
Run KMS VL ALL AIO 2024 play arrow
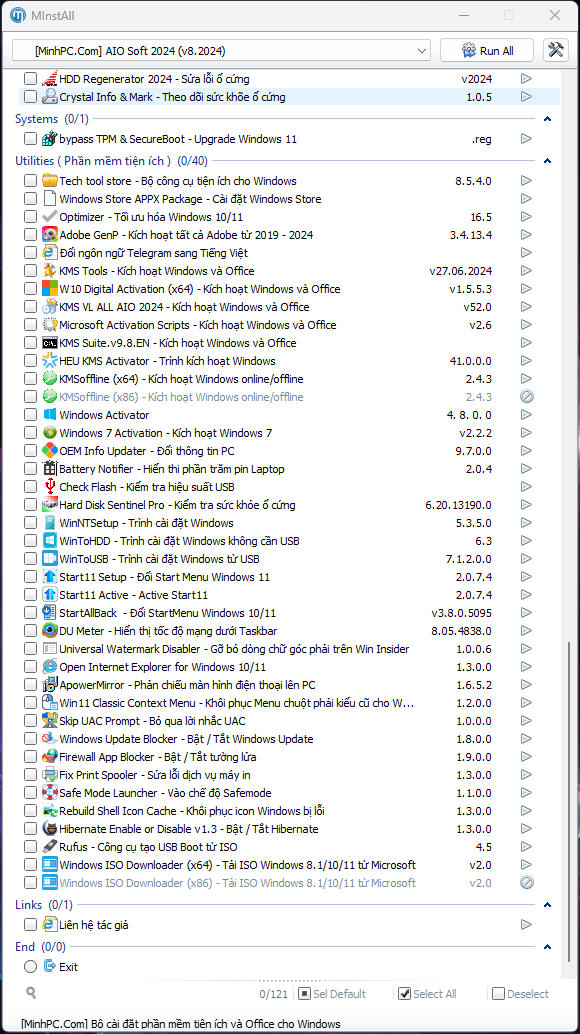pos(526,307)
